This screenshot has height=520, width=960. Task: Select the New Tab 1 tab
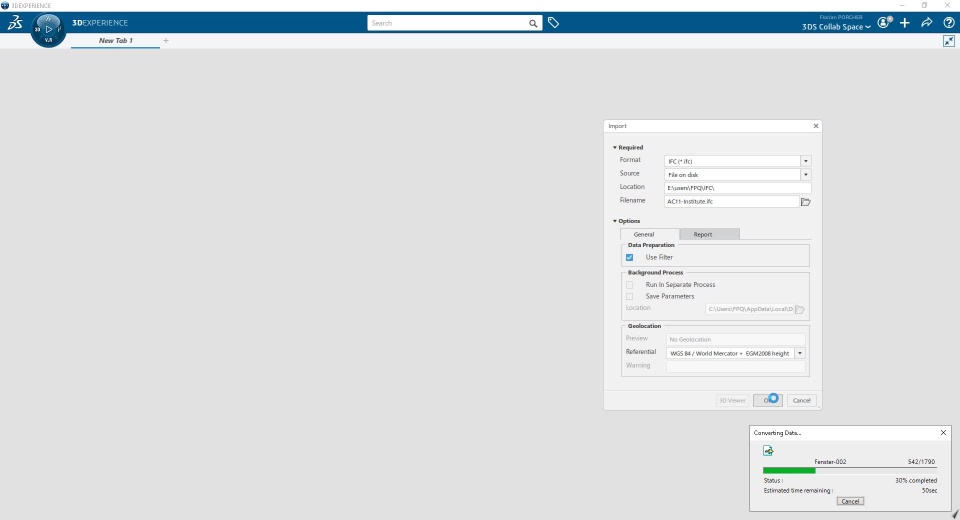116,40
